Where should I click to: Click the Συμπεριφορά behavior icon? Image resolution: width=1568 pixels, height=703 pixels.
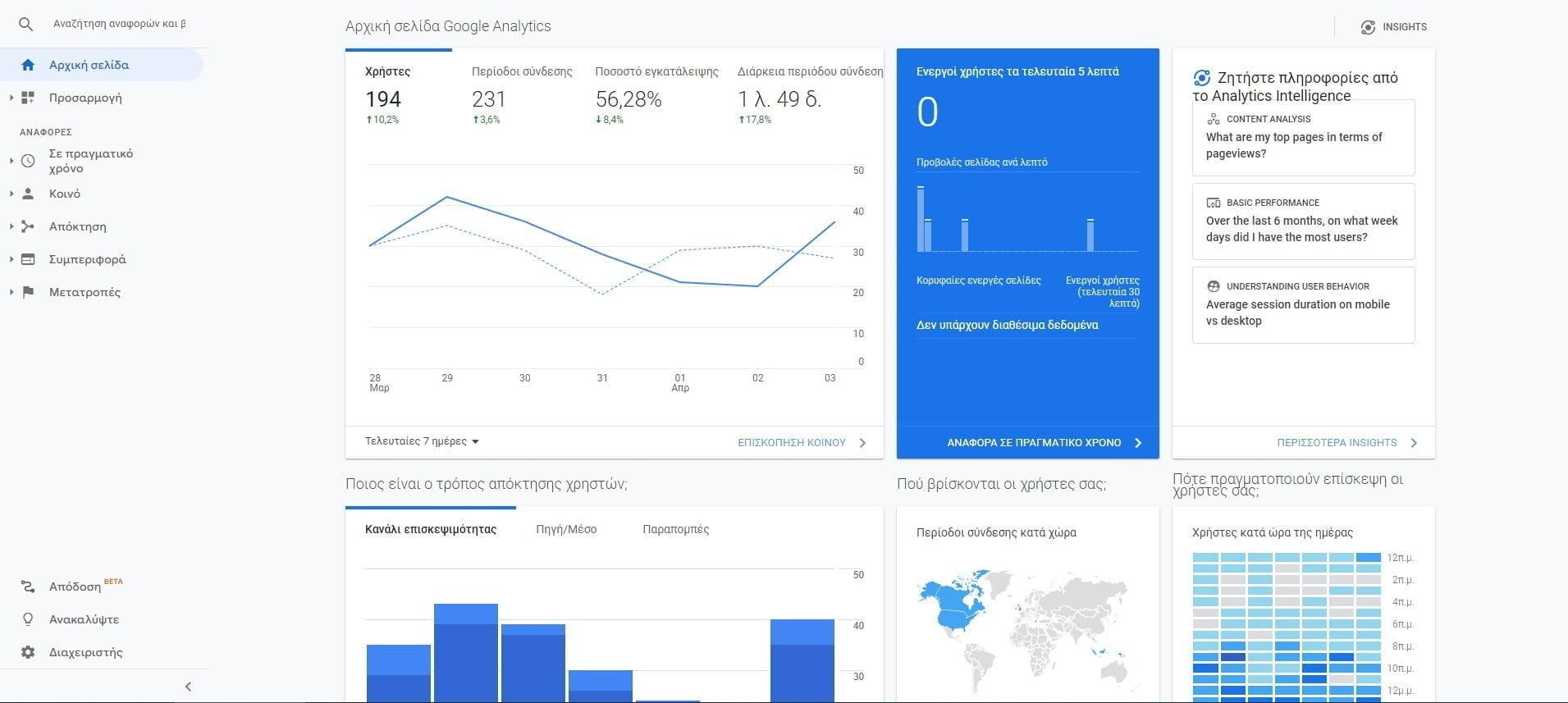pos(28,259)
